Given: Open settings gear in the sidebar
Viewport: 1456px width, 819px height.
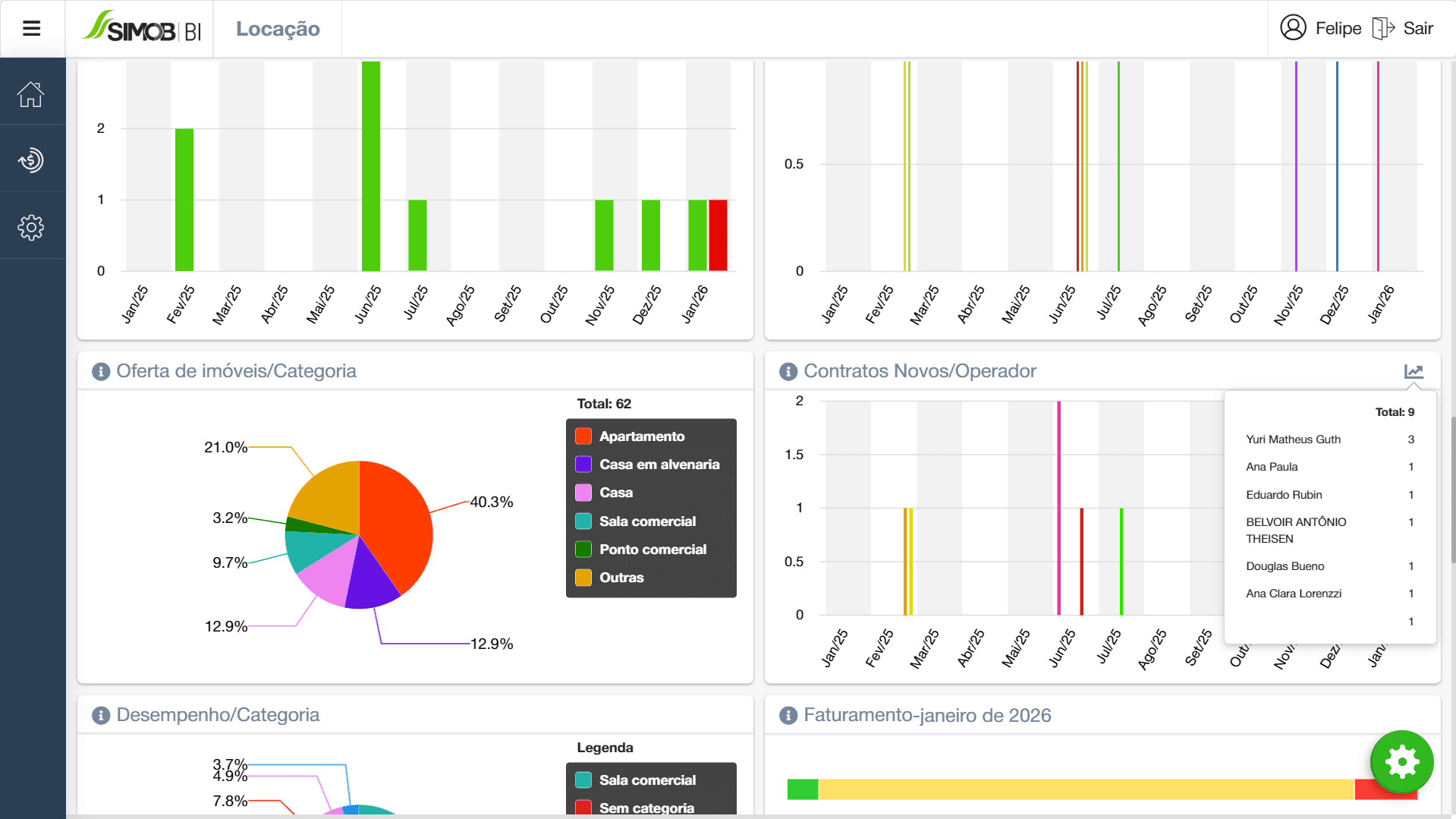Looking at the screenshot, I should tap(31, 227).
